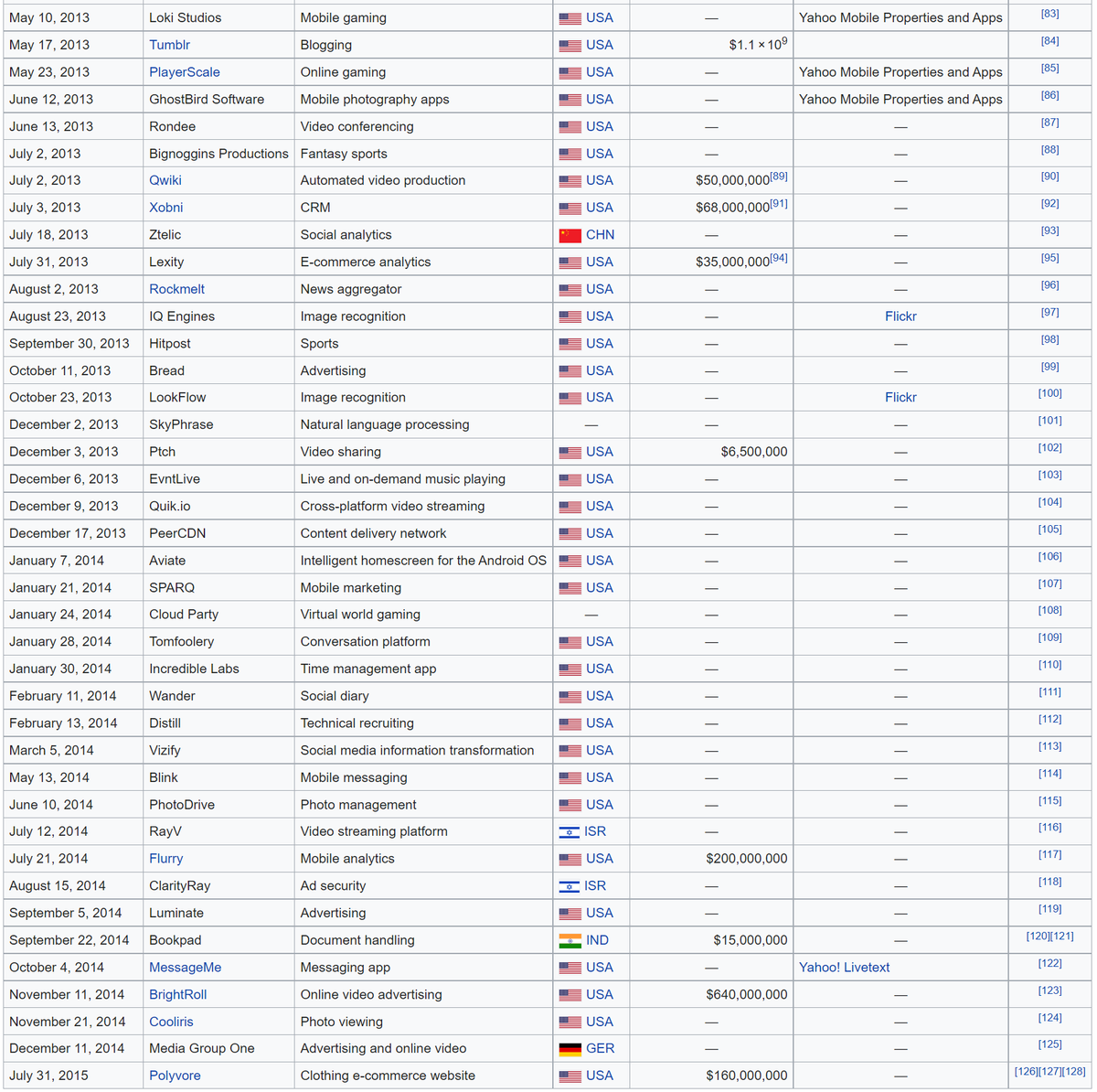This screenshot has width=1097, height=1092.
Task: Open the Rockmelt link
Action: pos(176,289)
